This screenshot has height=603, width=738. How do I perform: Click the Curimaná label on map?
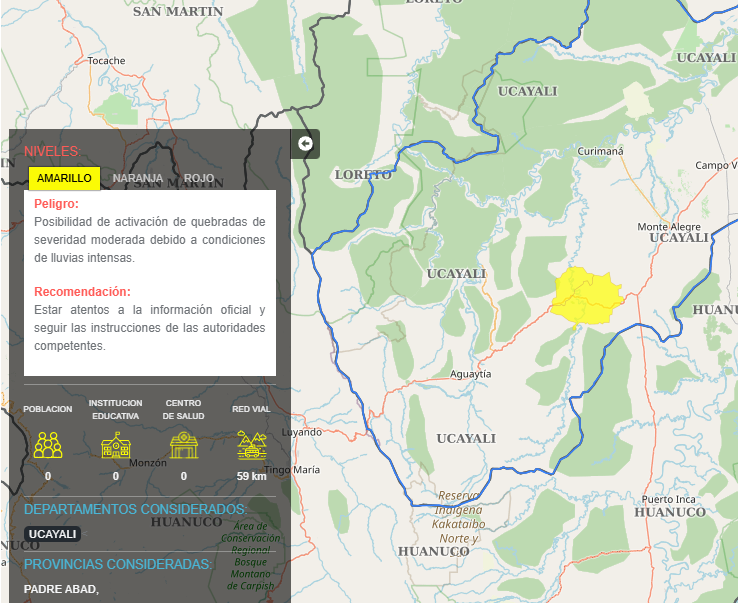[600, 151]
